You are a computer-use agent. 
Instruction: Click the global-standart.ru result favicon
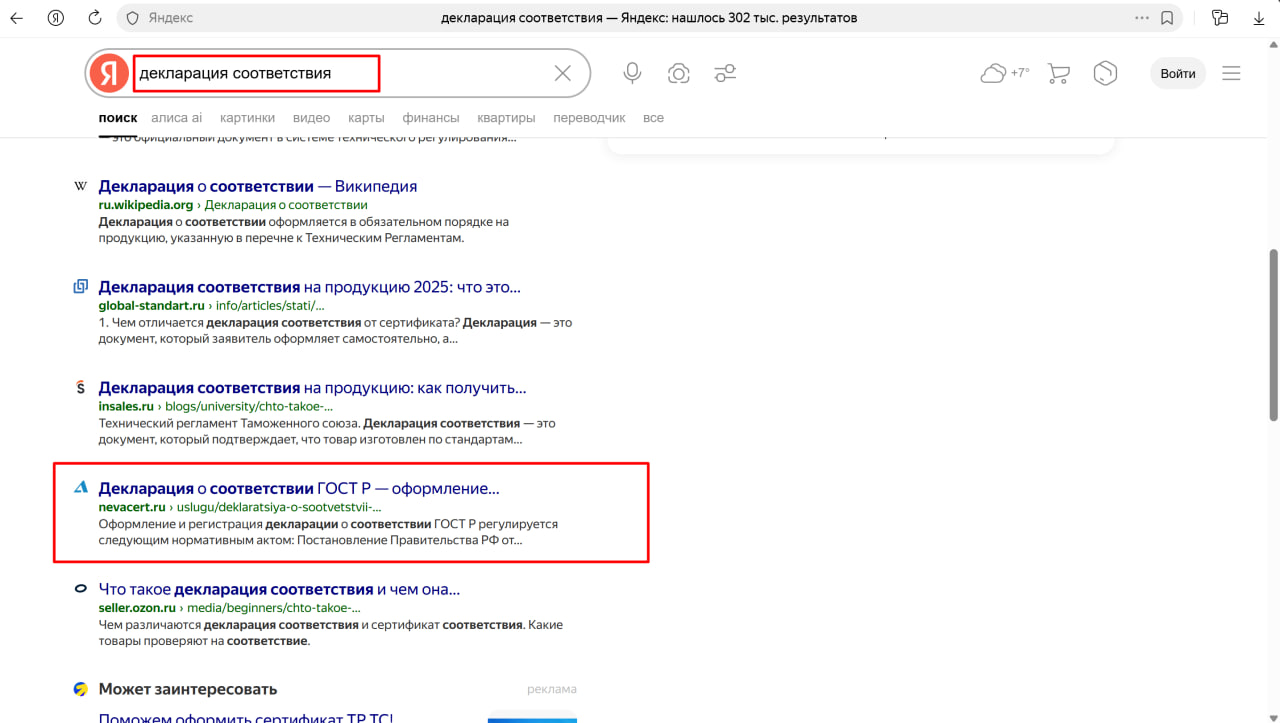81,287
